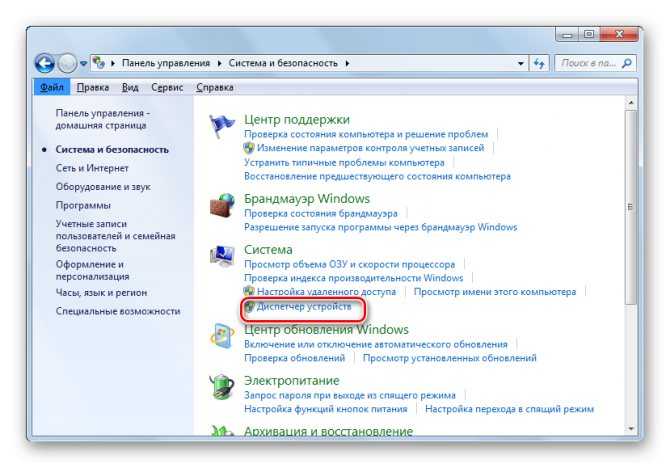Open the Файл menu
Screen dimensions: 670x468
tap(52, 87)
